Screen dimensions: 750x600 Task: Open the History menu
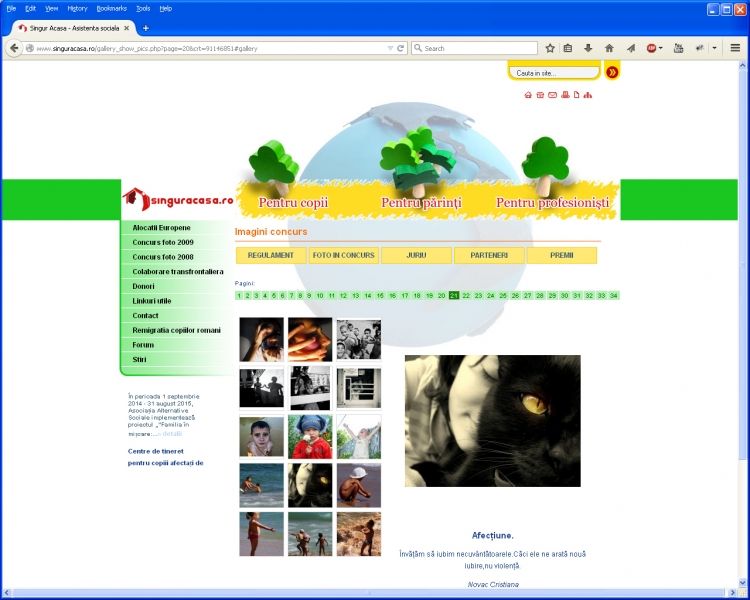click(x=77, y=8)
